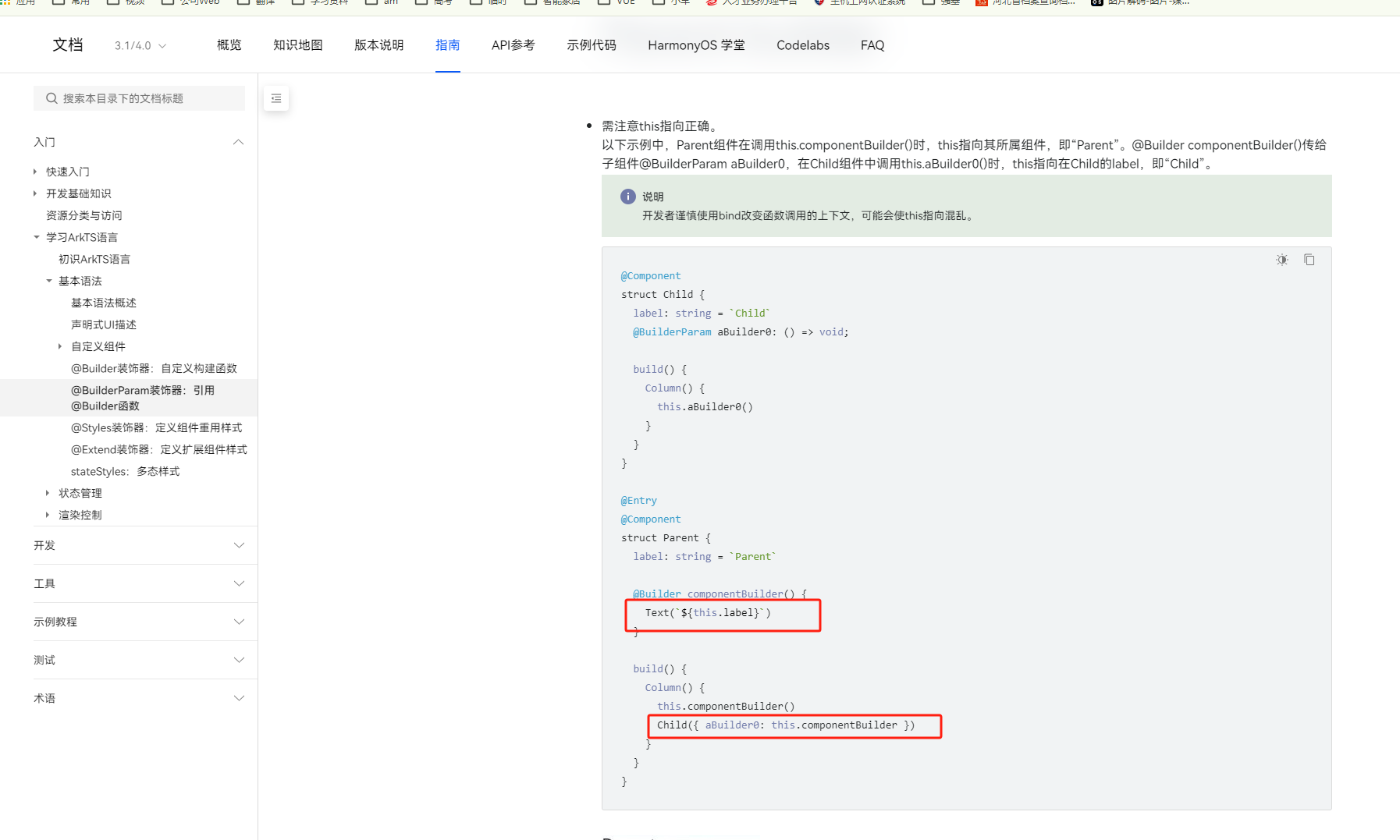Expand the 快速入门 tree node
This screenshot has height=840, width=1400.
coord(35,172)
